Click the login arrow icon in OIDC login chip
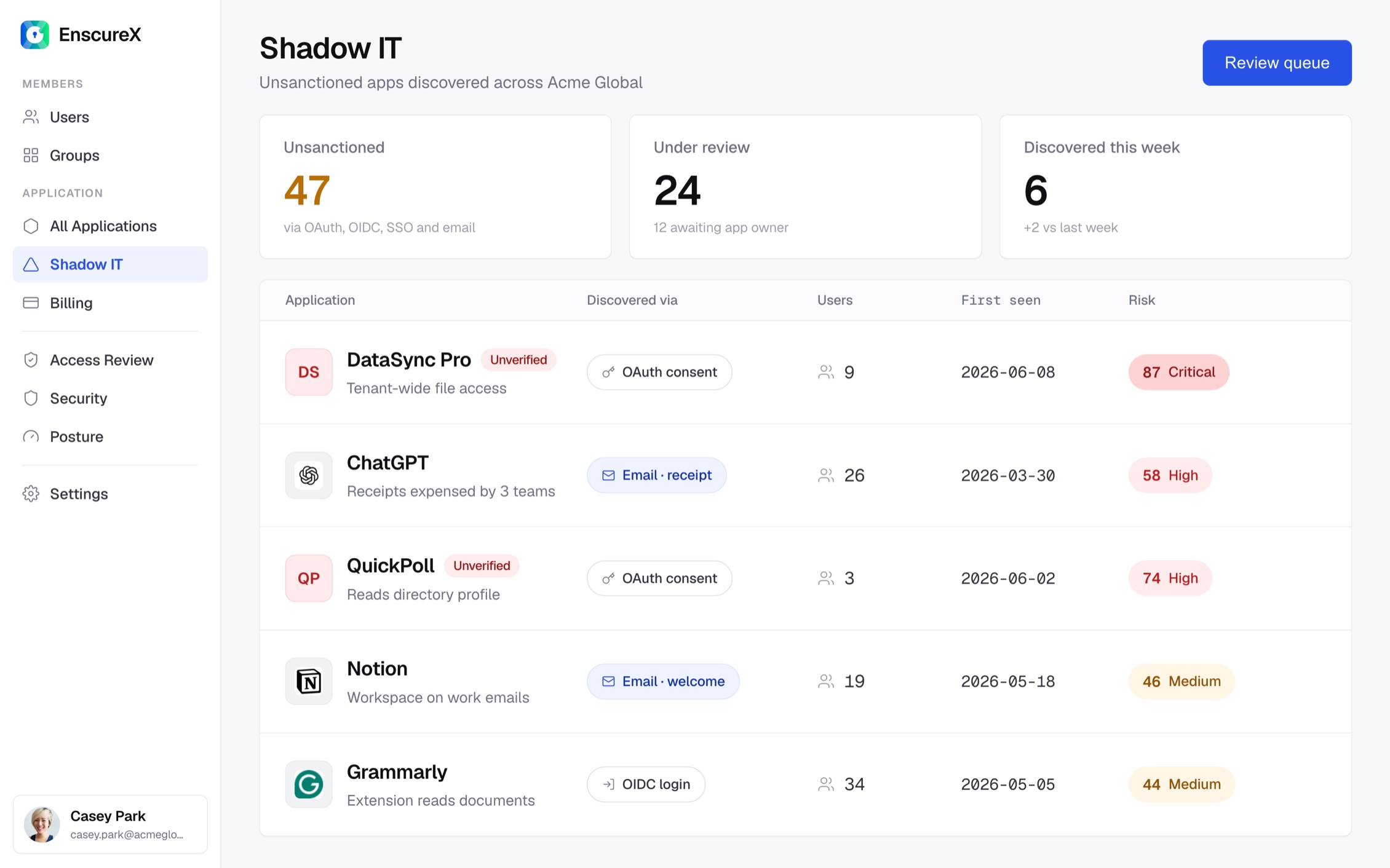The image size is (1390, 868). [608, 784]
